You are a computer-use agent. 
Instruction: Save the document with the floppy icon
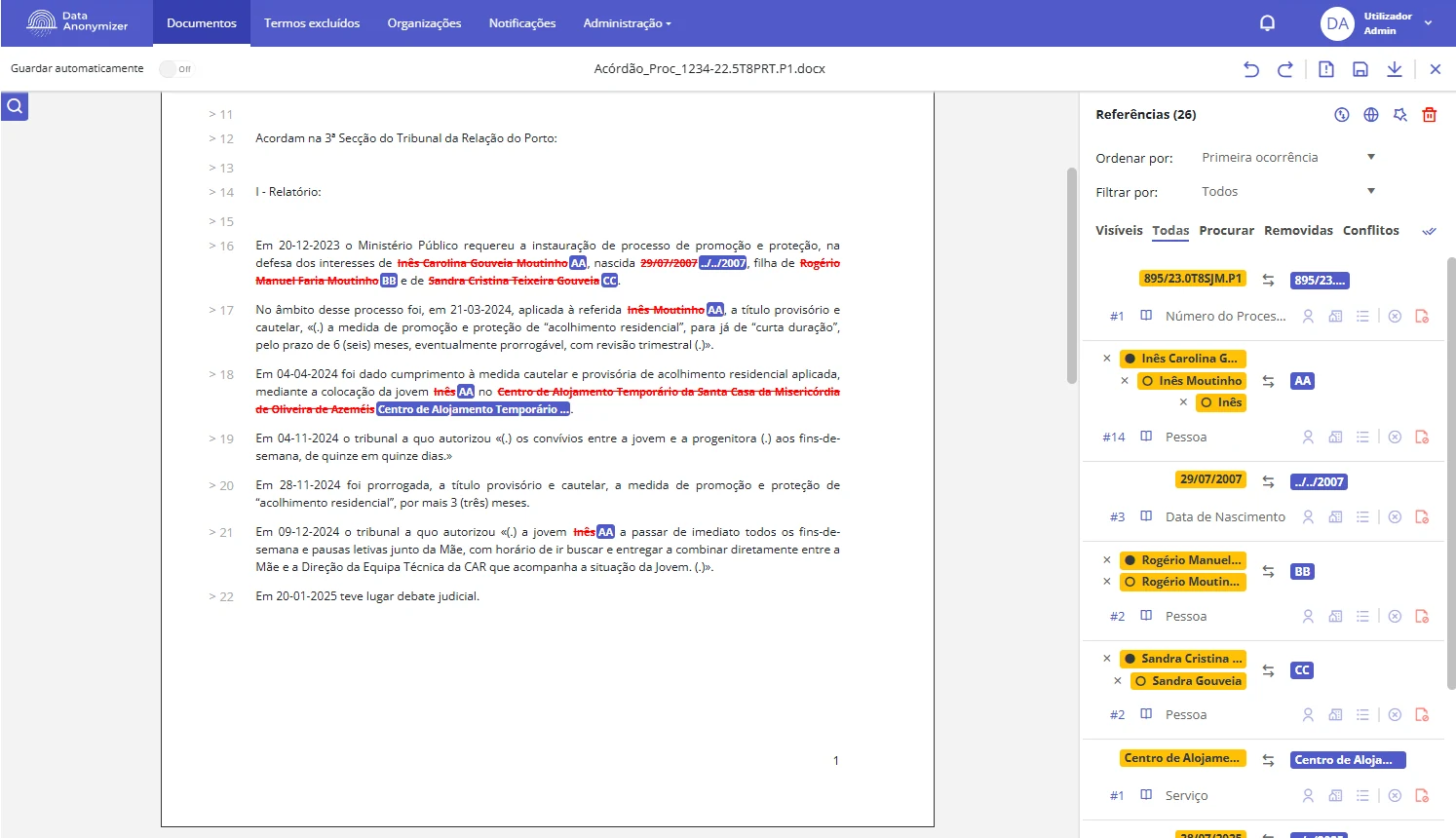coord(1360,69)
